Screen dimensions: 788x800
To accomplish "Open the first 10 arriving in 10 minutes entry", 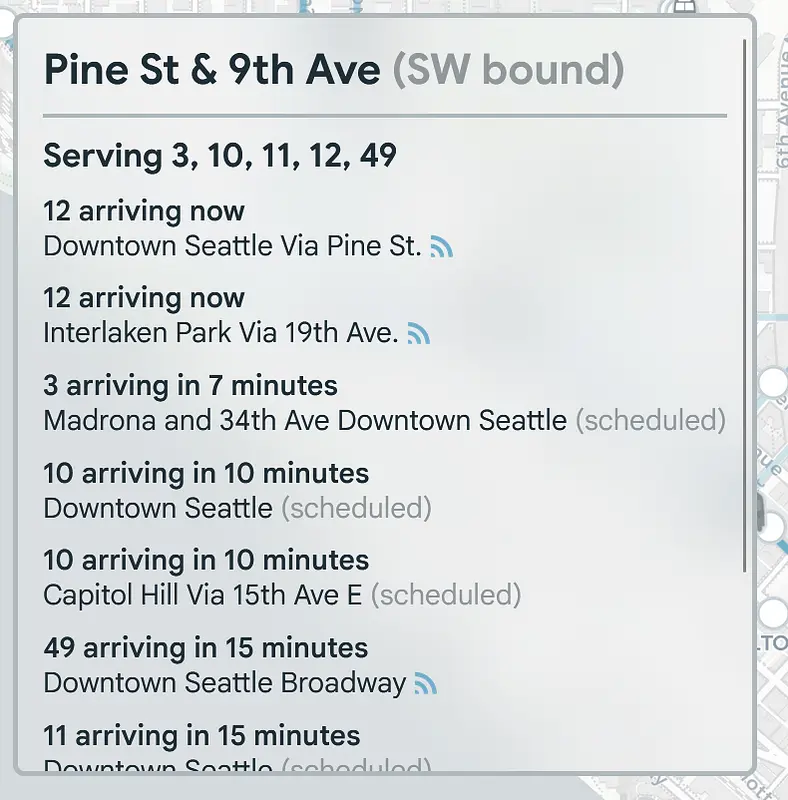I will click(x=206, y=473).
